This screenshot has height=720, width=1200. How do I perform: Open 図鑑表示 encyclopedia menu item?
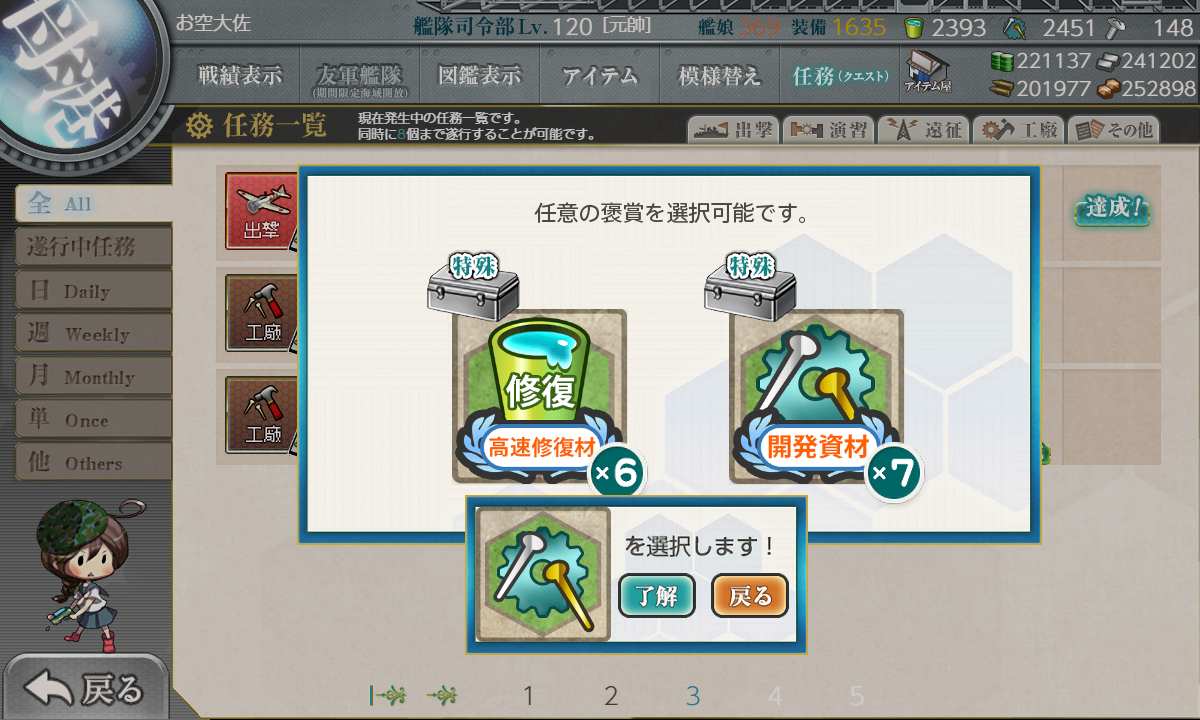480,75
